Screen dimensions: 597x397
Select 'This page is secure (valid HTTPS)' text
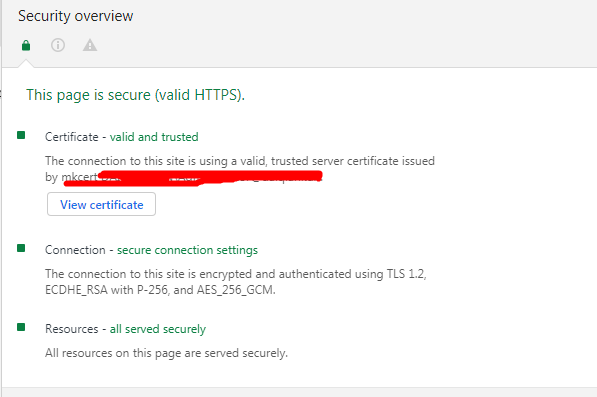[x=135, y=95]
